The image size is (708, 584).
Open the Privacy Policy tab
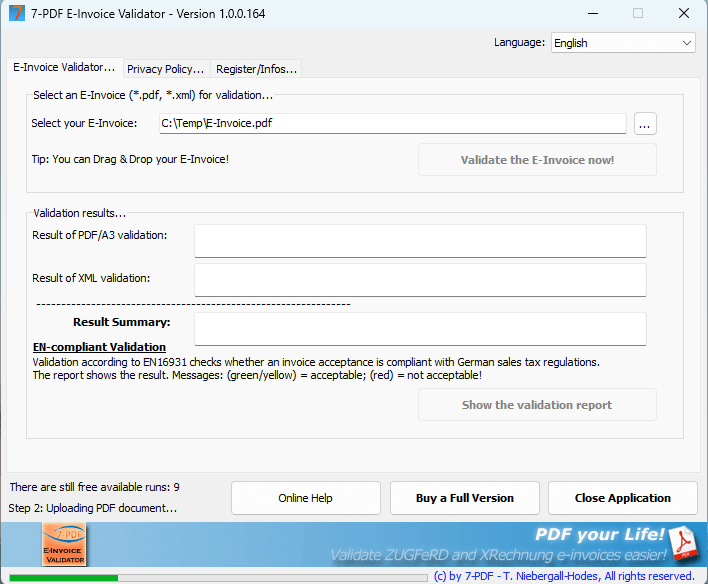pos(166,69)
